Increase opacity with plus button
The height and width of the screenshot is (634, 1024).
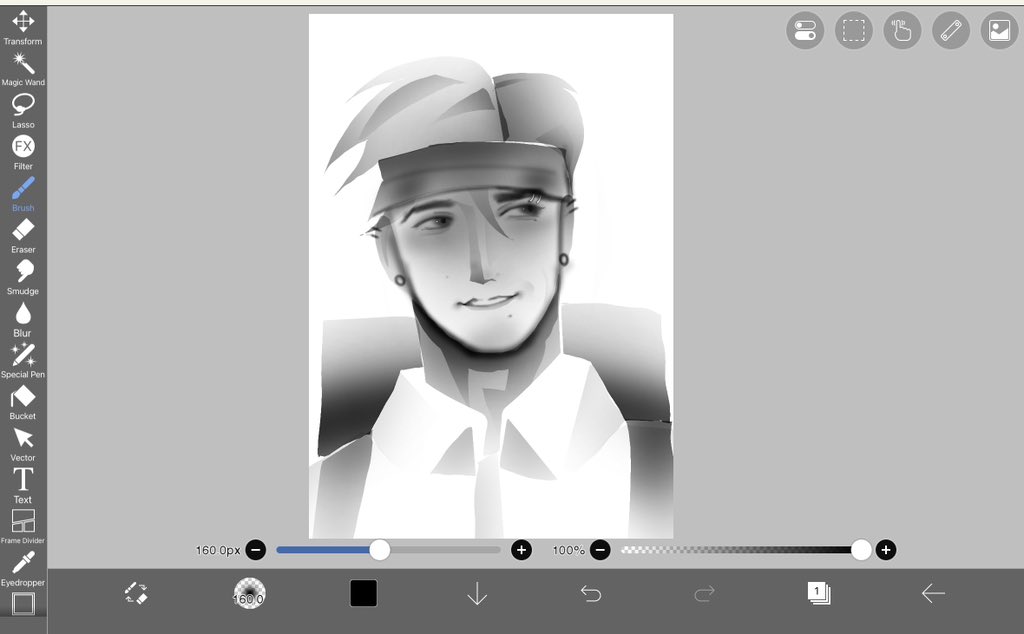pos(886,550)
